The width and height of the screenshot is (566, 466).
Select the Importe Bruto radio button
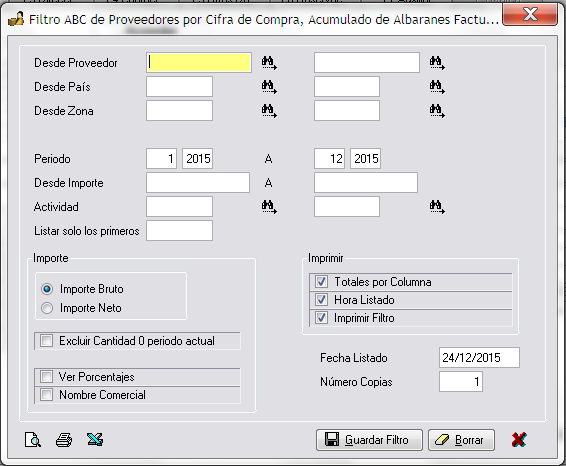tap(47, 289)
